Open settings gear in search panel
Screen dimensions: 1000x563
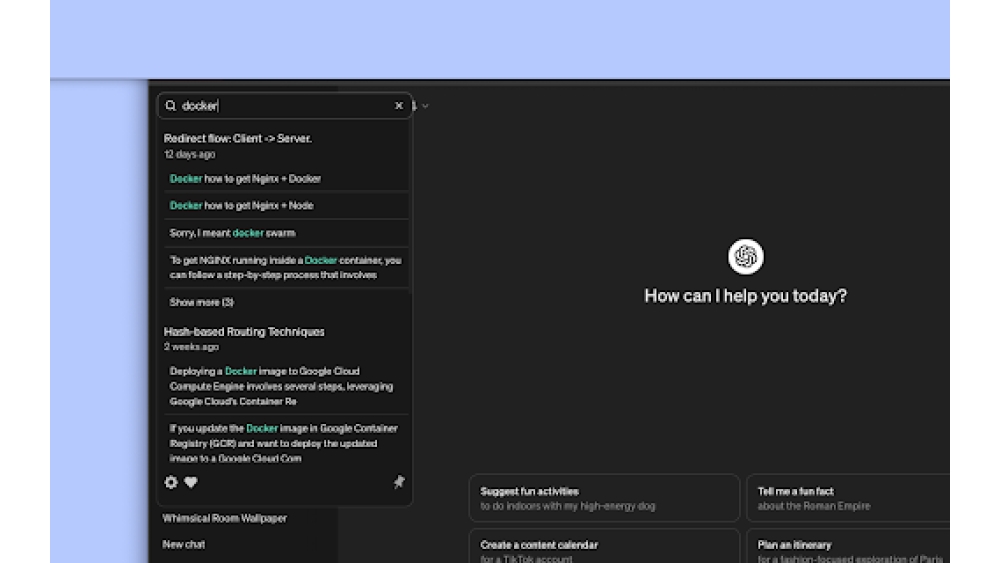(171, 482)
